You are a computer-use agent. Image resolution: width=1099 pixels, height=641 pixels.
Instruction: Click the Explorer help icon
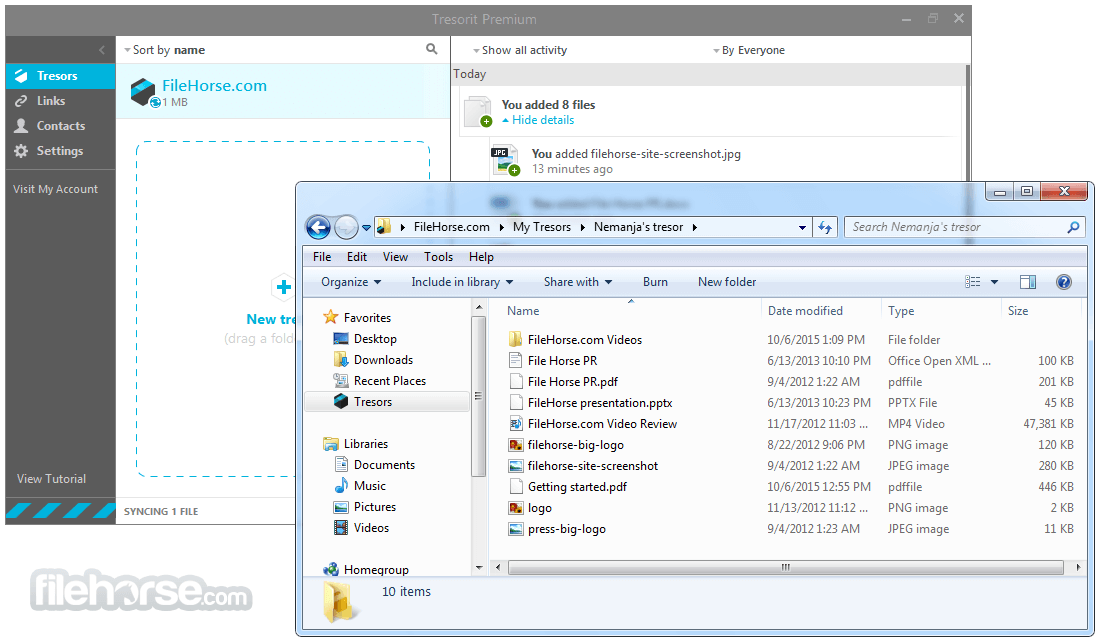(x=1063, y=282)
